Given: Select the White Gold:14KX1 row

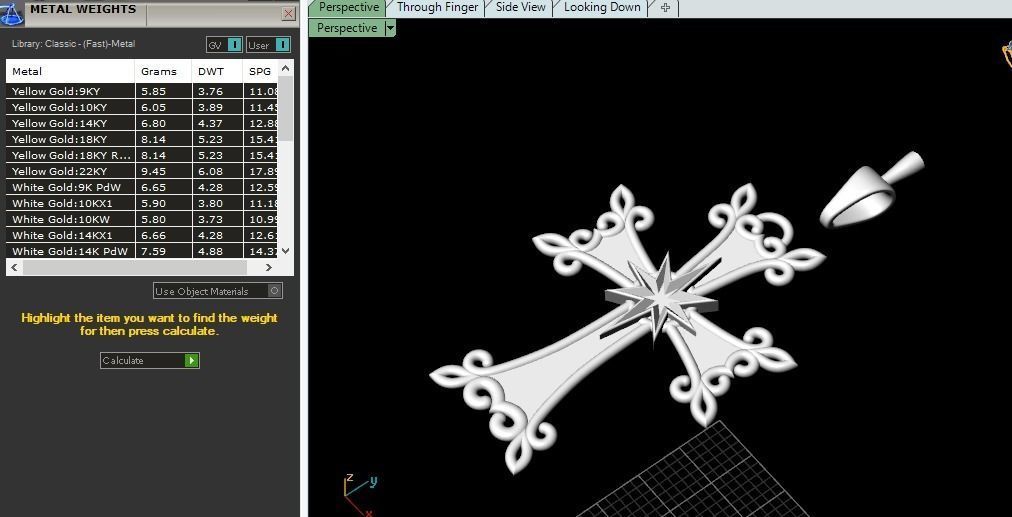Looking at the screenshot, I should (142, 236).
